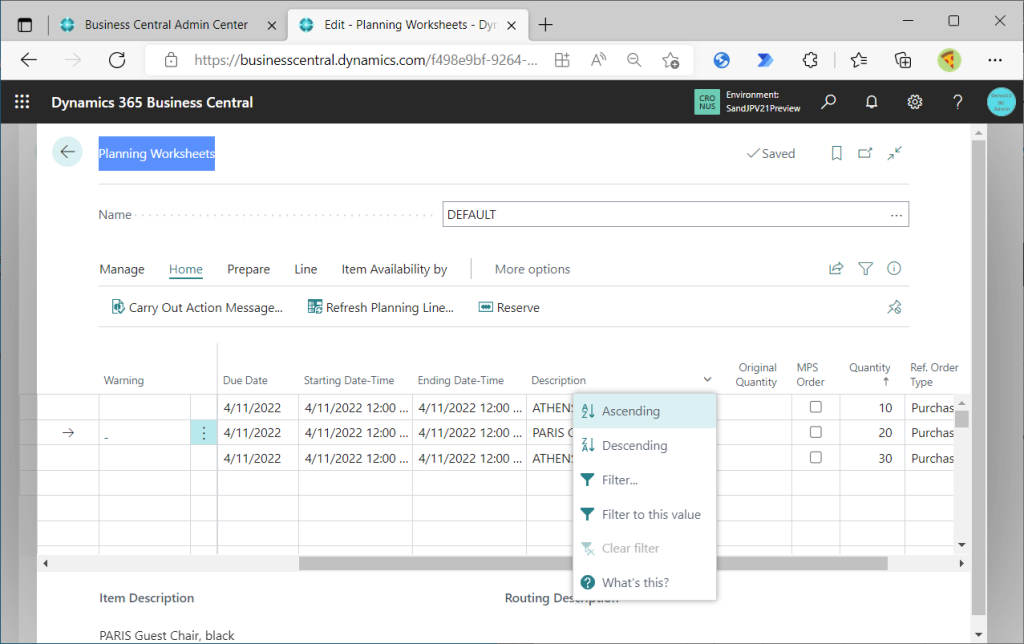
Task: Open browser Settings and more ellipsis
Action: pos(995,60)
